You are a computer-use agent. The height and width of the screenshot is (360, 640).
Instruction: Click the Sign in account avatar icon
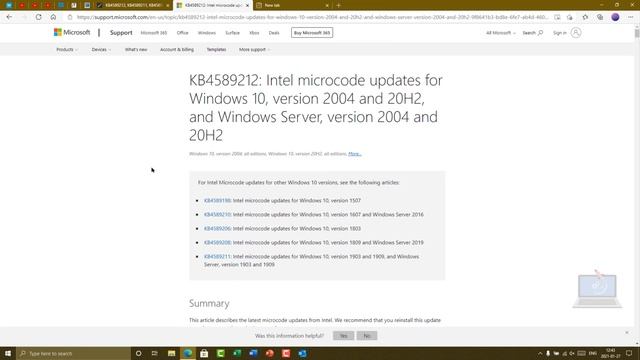576,33
